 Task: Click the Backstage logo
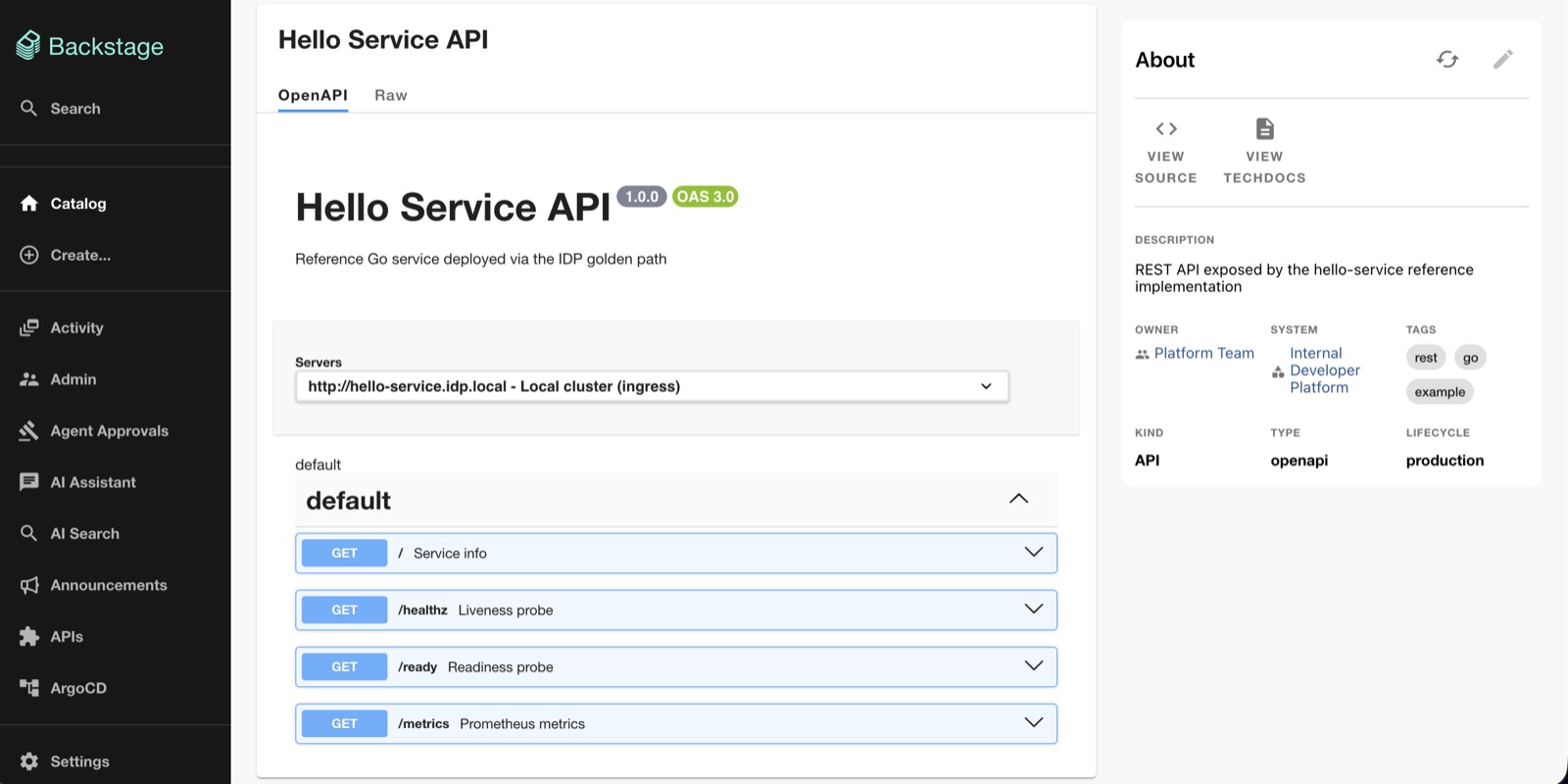90,46
